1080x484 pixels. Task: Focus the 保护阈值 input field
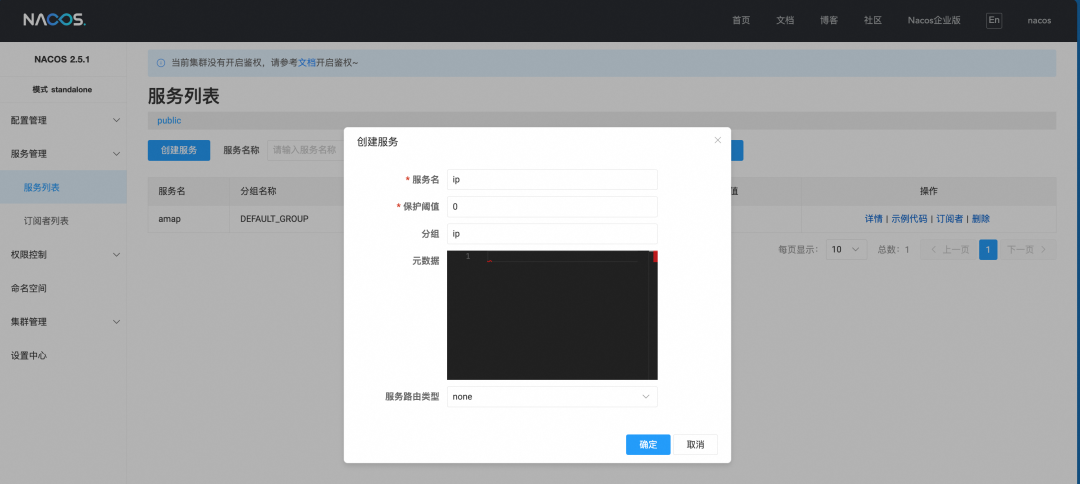click(x=552, y=207)
